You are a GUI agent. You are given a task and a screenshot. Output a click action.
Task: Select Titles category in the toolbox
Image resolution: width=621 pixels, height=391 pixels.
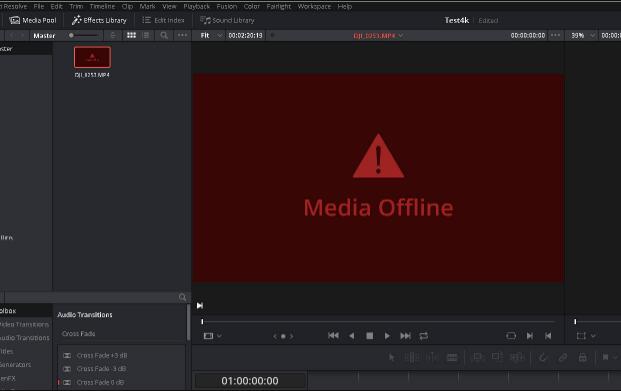point(7,351)
